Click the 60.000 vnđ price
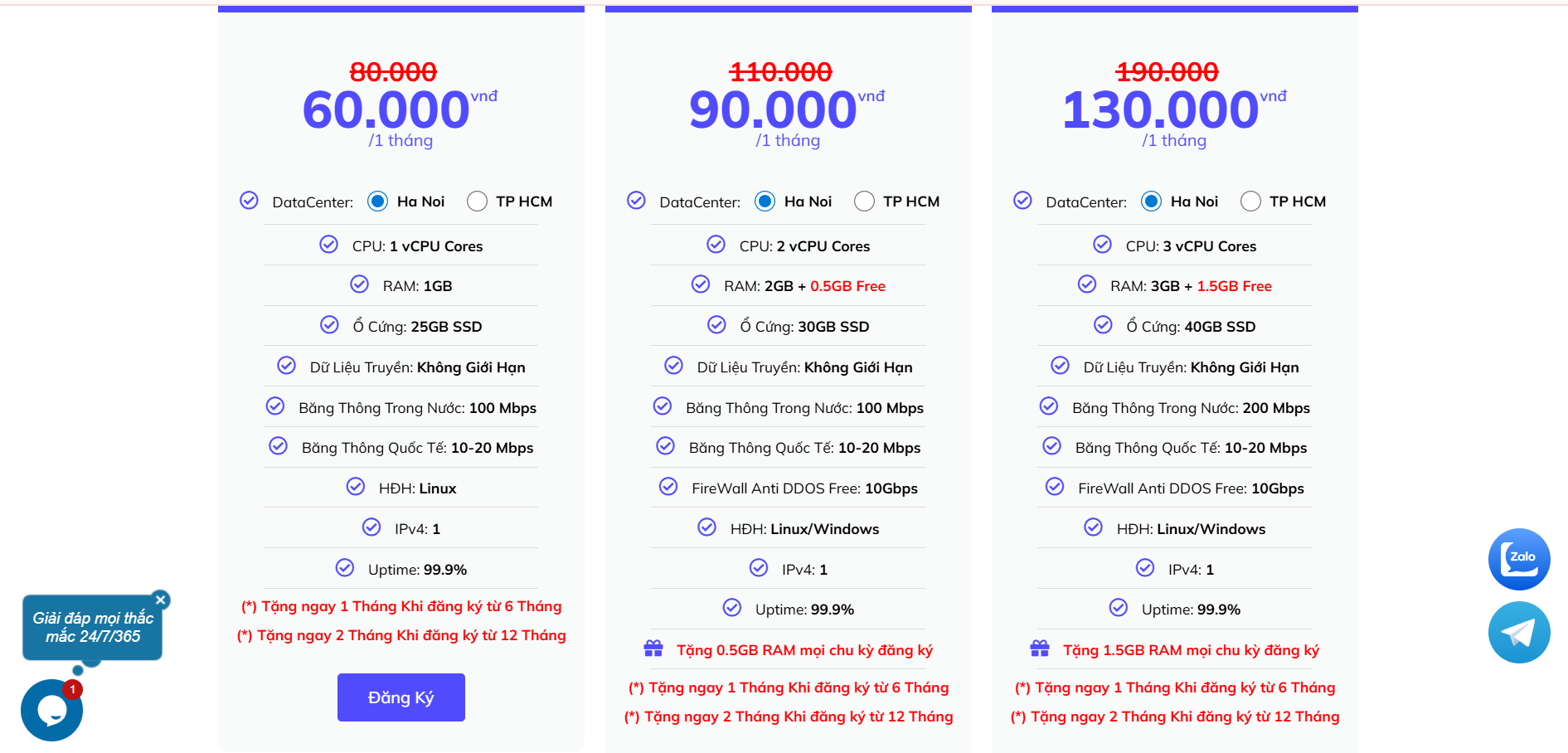This screenshot has width=1568, height=753. [x=386, y=110]
